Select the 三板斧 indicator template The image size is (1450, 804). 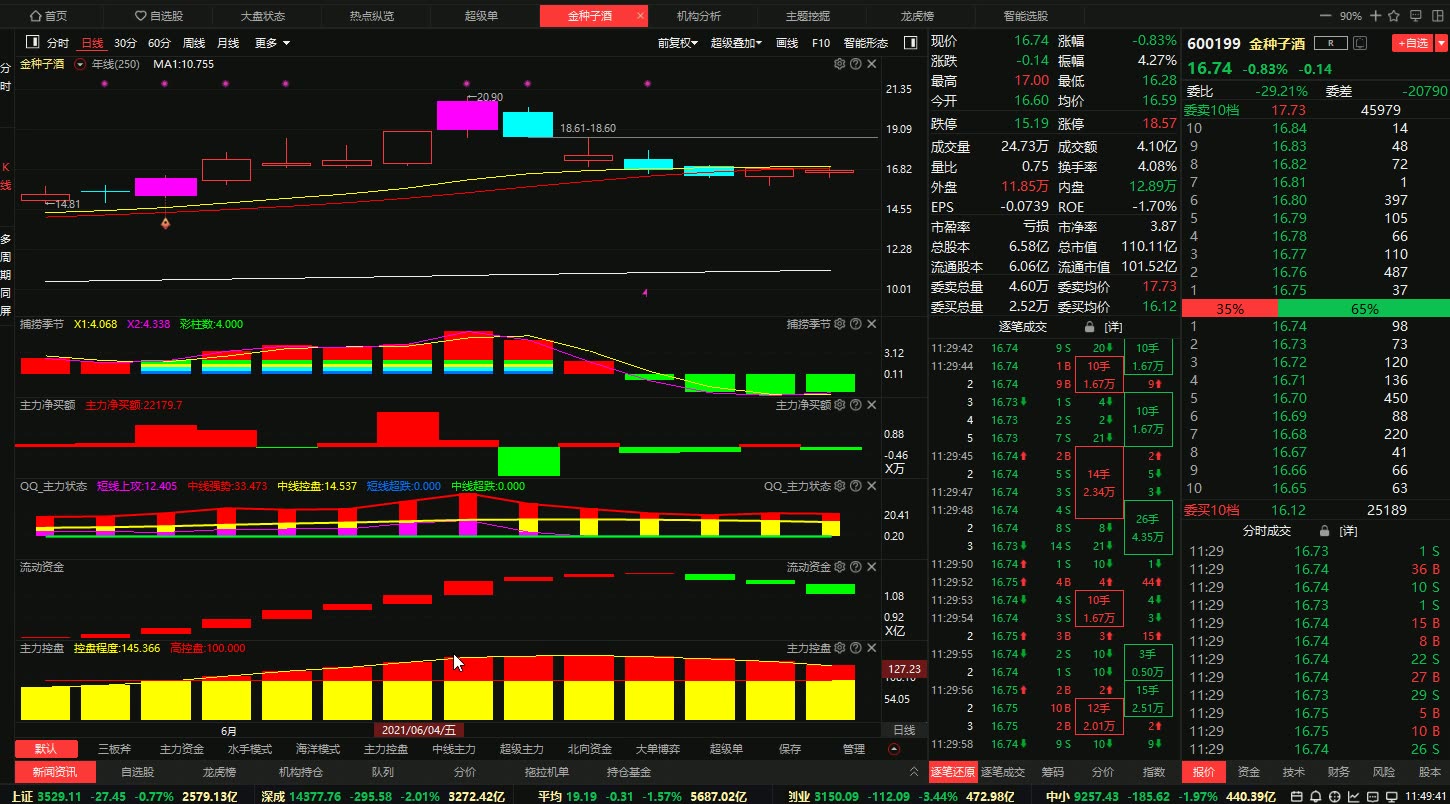pyautogui.click(x=114, y=749)
